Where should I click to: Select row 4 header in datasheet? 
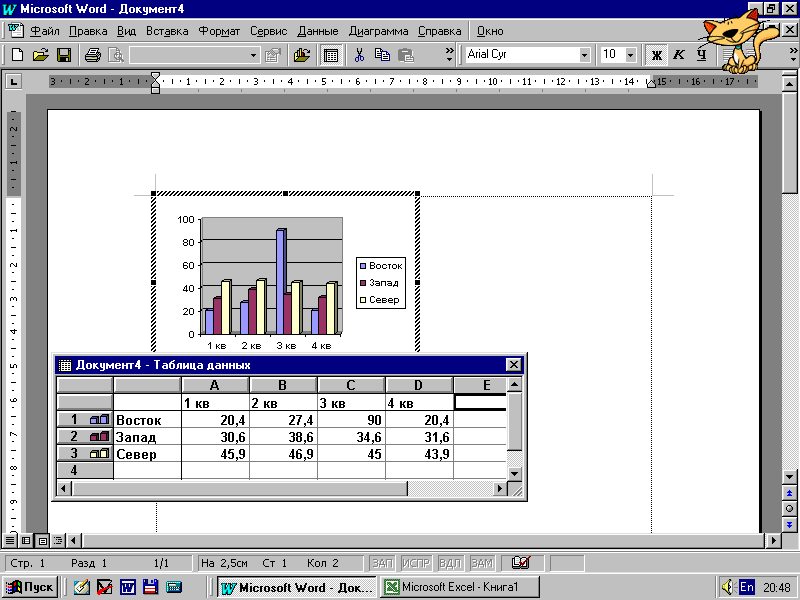pos(85,470)
